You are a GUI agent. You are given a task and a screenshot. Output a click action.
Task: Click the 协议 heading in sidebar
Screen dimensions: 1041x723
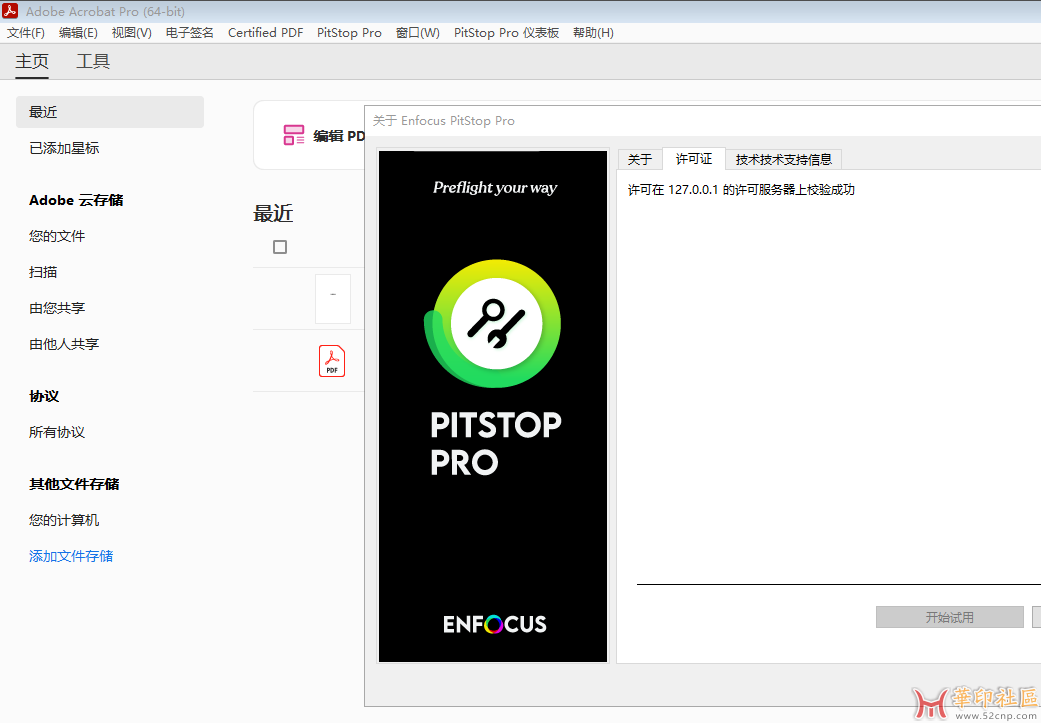tap(44, 396)
